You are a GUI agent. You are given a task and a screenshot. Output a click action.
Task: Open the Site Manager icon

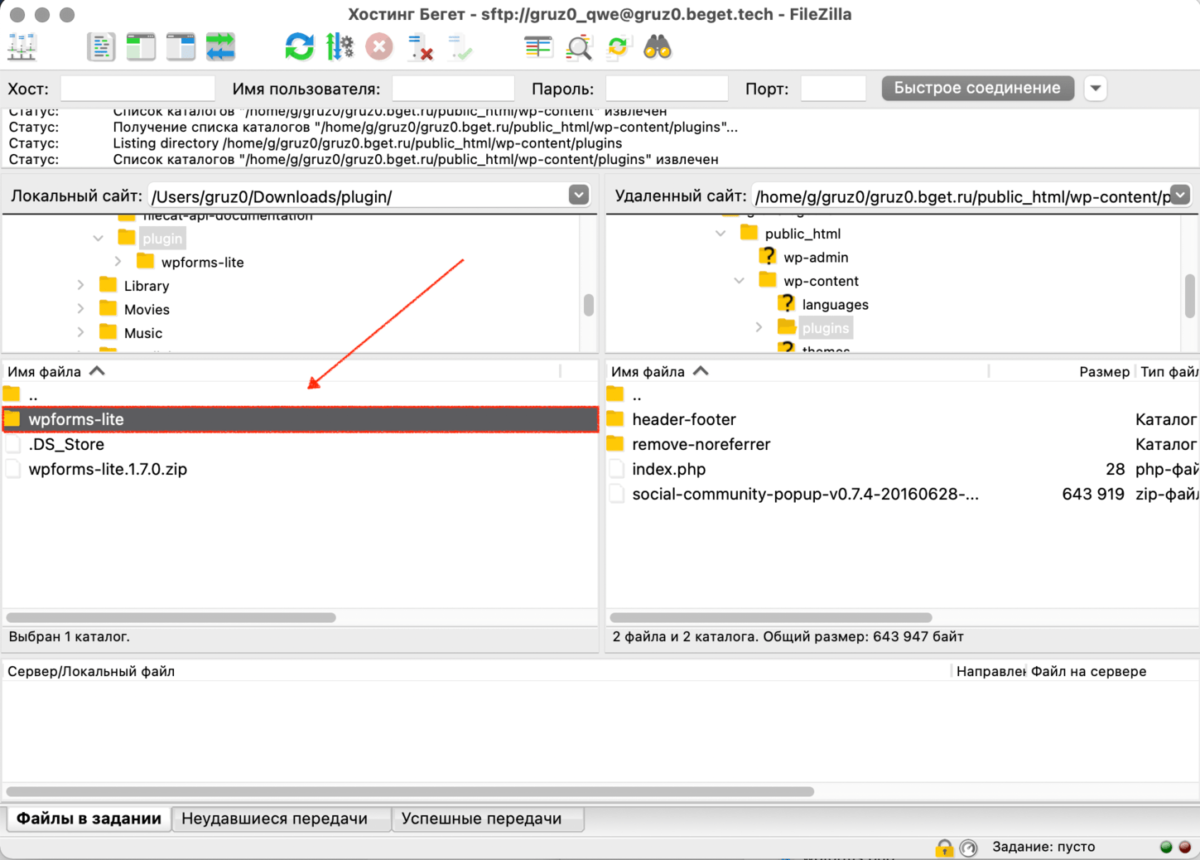coord(22,46)
